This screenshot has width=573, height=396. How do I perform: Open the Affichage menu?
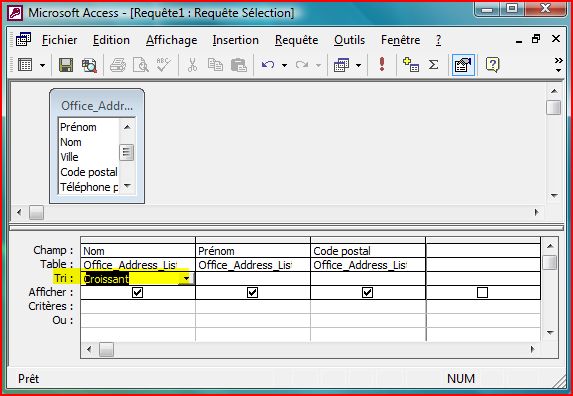pos(171,40)
